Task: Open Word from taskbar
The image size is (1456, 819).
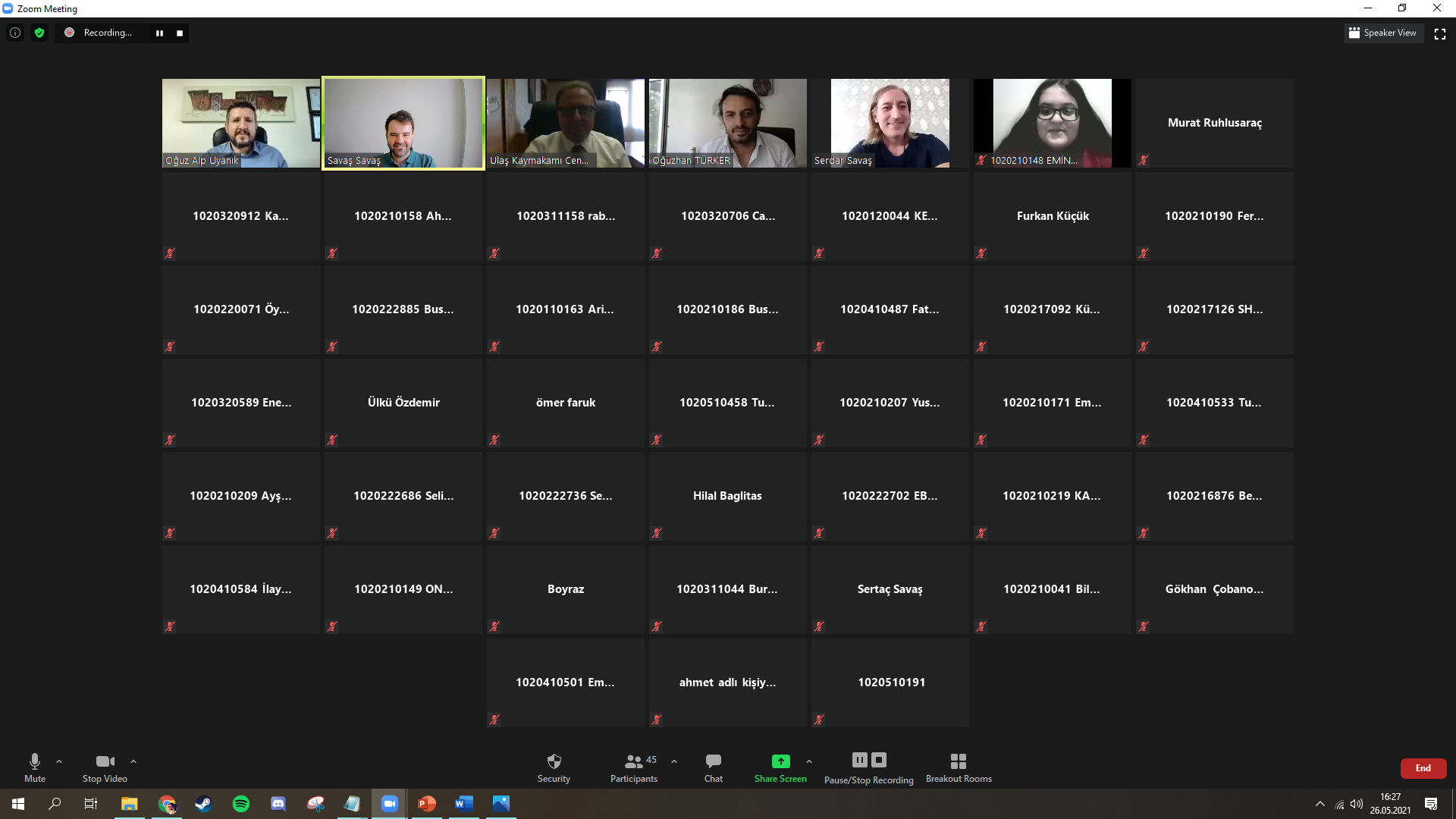Action: (464, 804)
